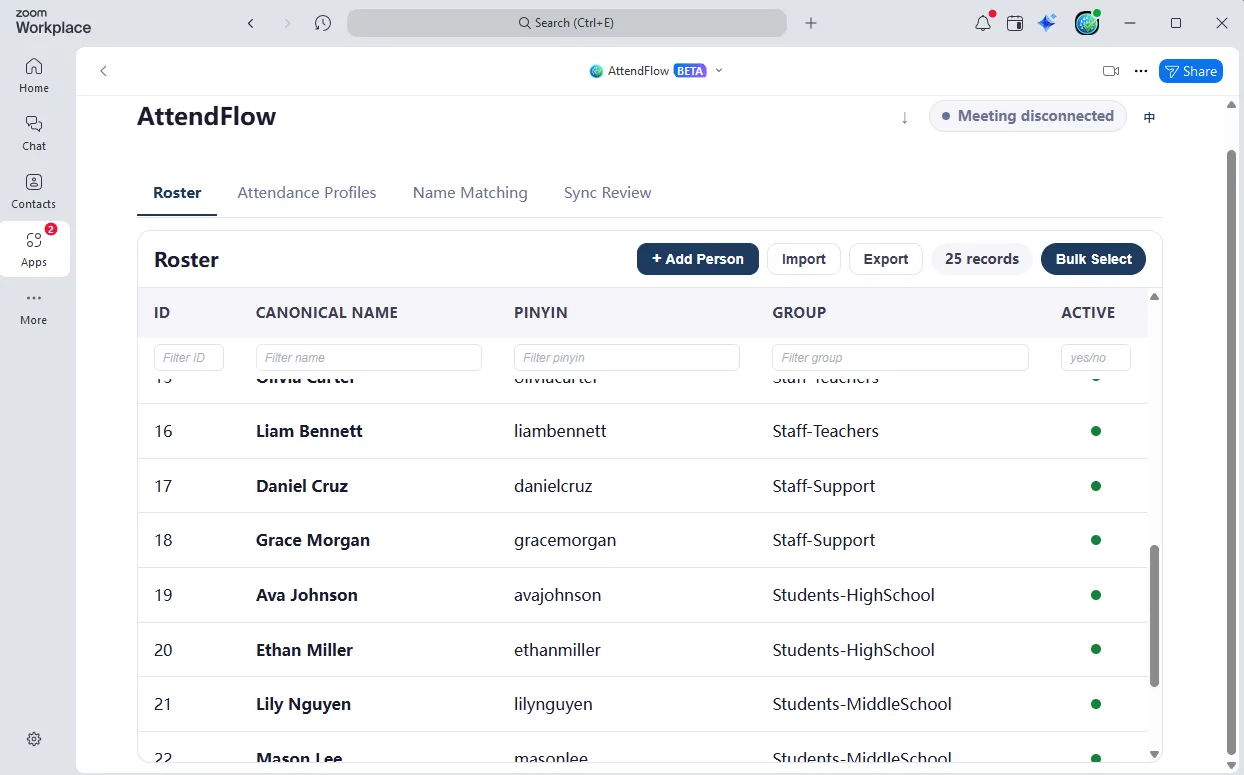1244x775 pixels.
Task: Select the avajohnson pinyin cell
Action: pyautogui.click(x=558, y=595)
